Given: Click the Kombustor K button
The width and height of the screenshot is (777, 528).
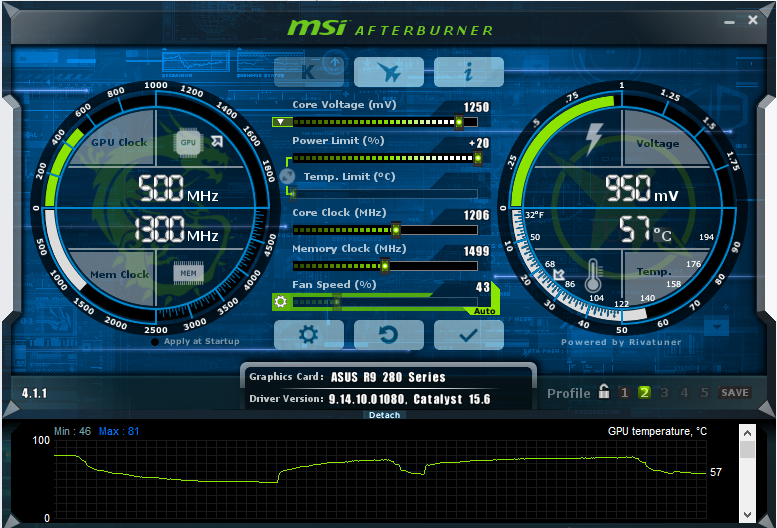Looking at the screenshot, I should tap(309, 72).
